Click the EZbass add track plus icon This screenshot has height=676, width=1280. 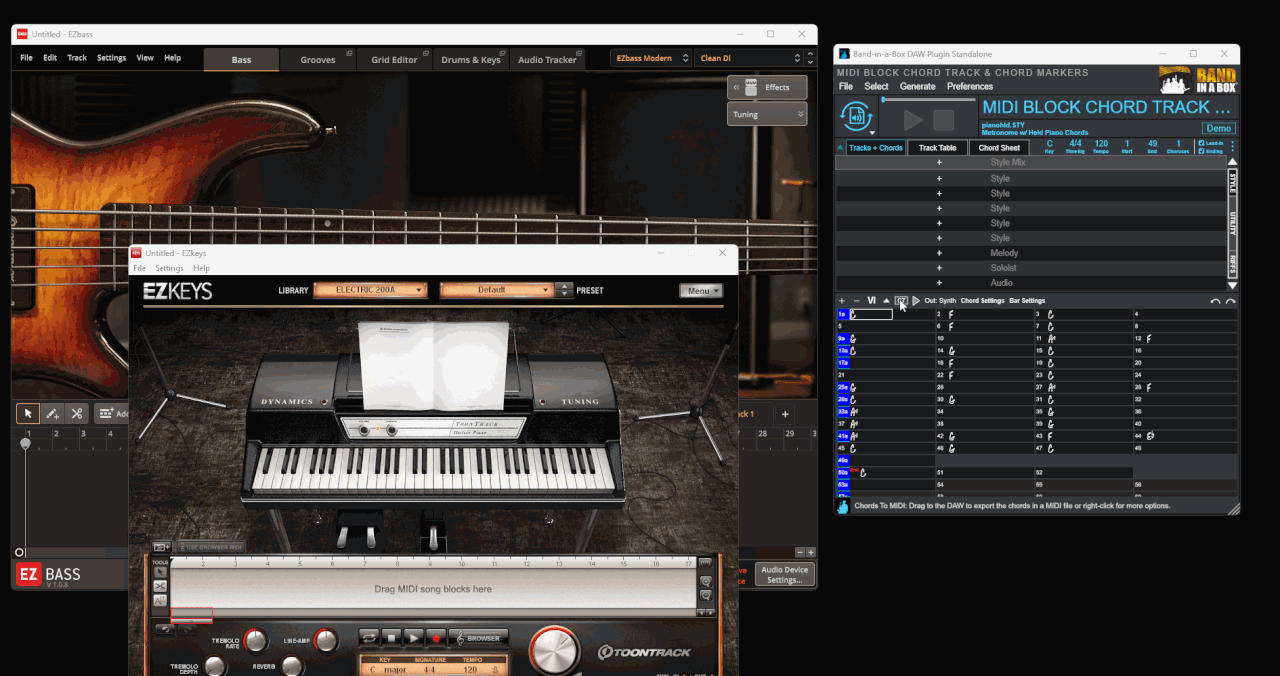coord(785,414)
